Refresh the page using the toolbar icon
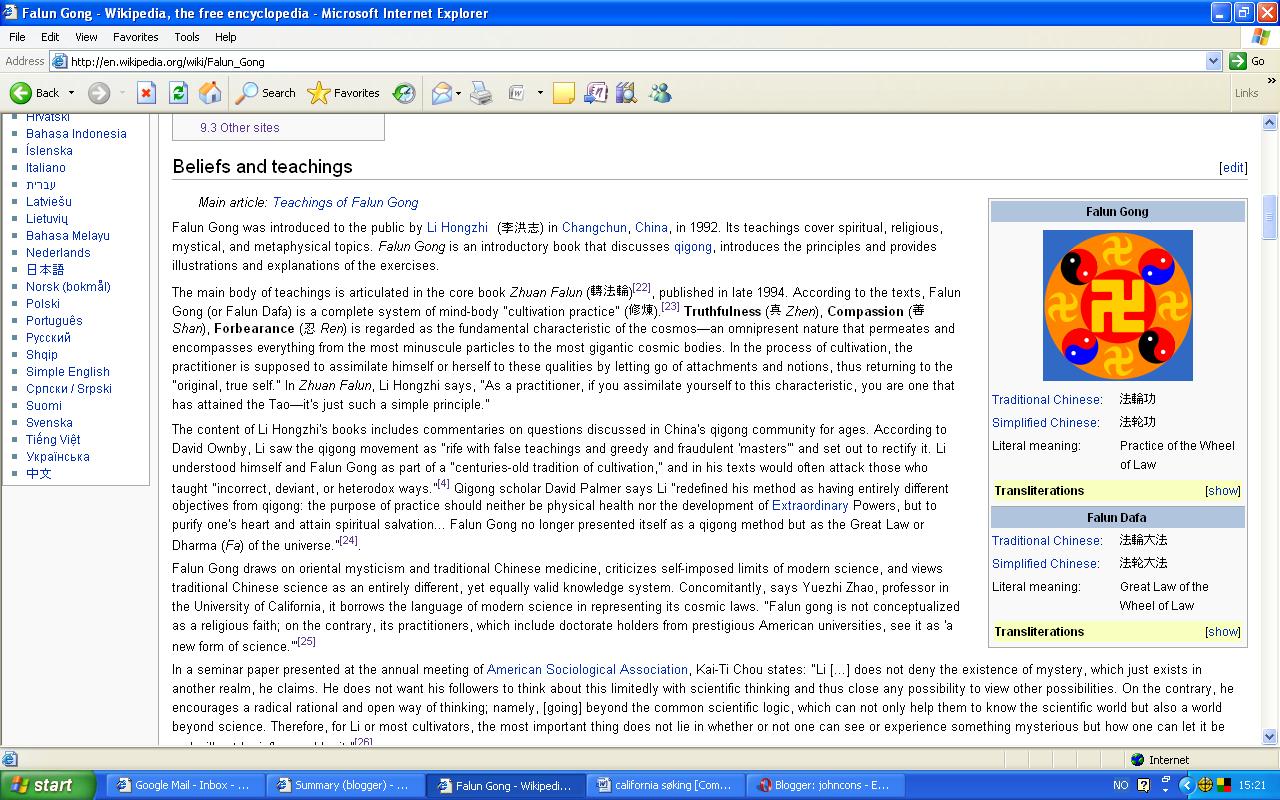This screenshot has width=1280, height=800. tap(178, 93)
